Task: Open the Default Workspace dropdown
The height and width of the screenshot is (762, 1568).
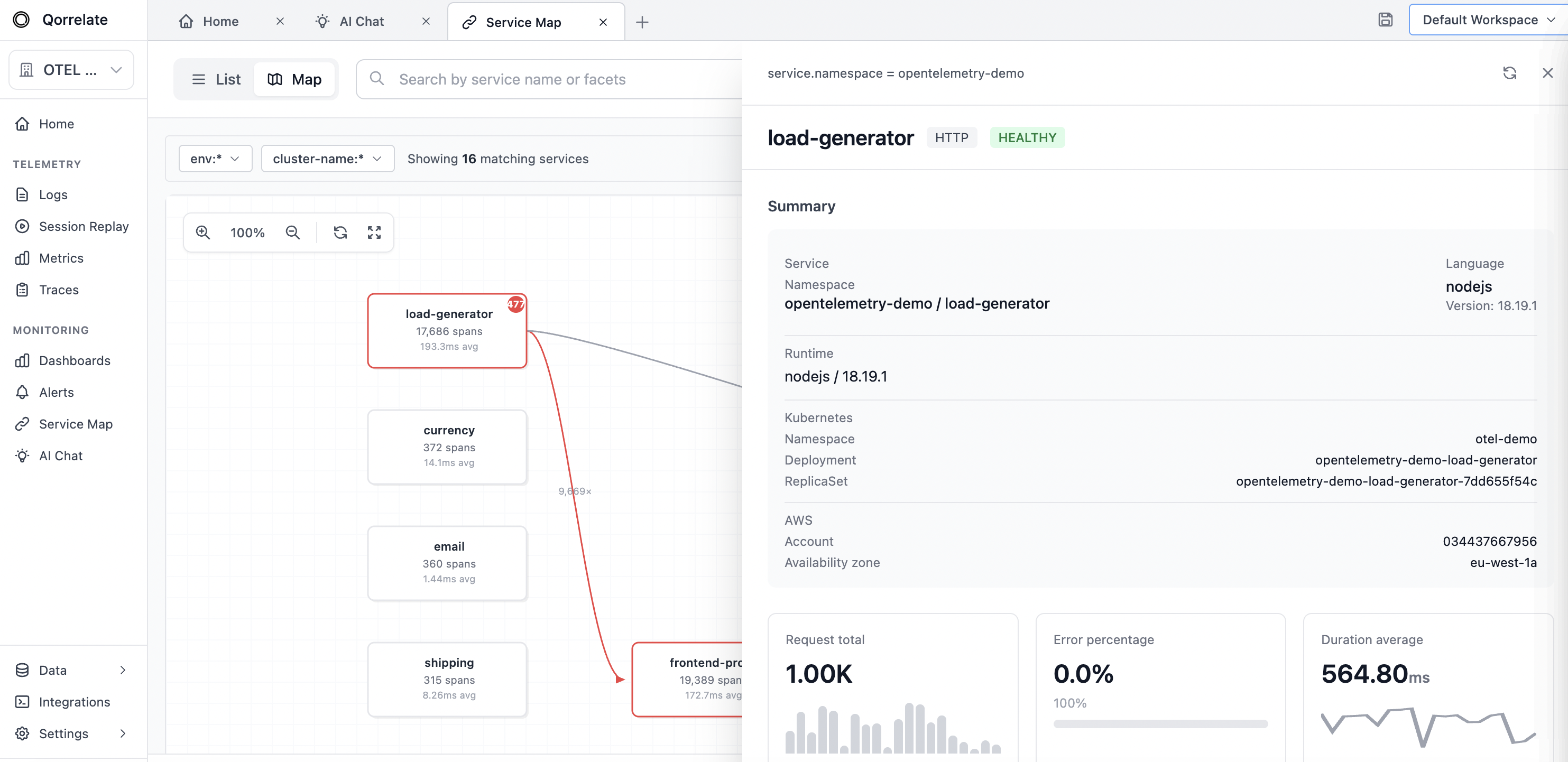Action: point(1488,20)
